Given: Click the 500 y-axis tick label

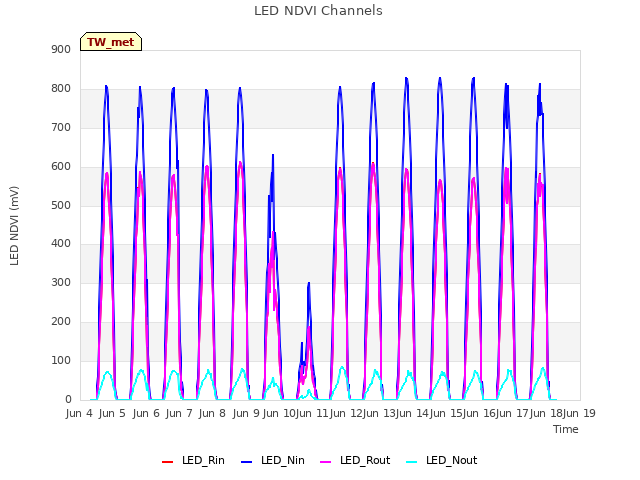Looking at the screenshot, I should (x=61, y=206).
